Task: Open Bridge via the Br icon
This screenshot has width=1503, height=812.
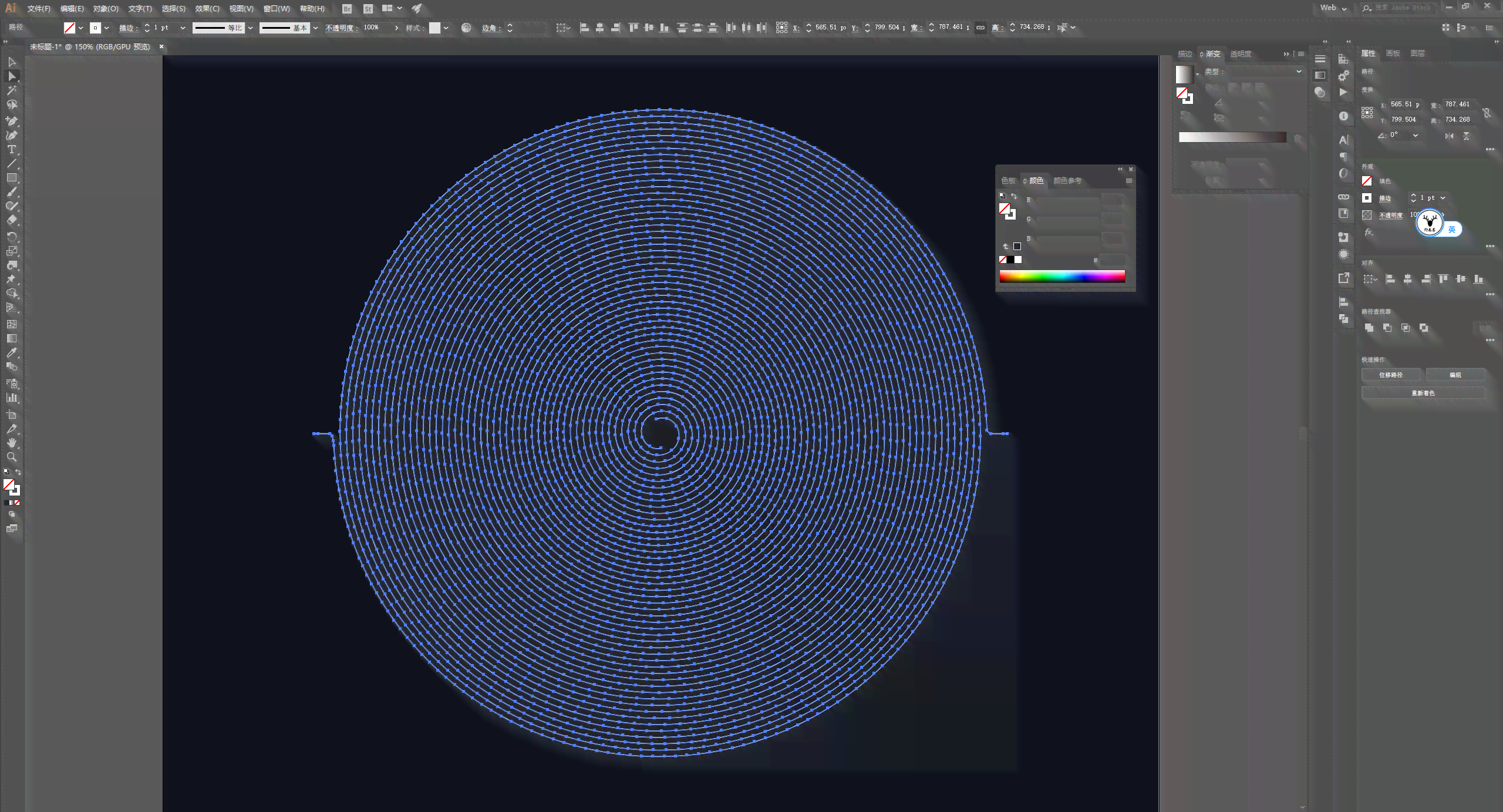Action: pyautogui.click(x=347, y=9)
